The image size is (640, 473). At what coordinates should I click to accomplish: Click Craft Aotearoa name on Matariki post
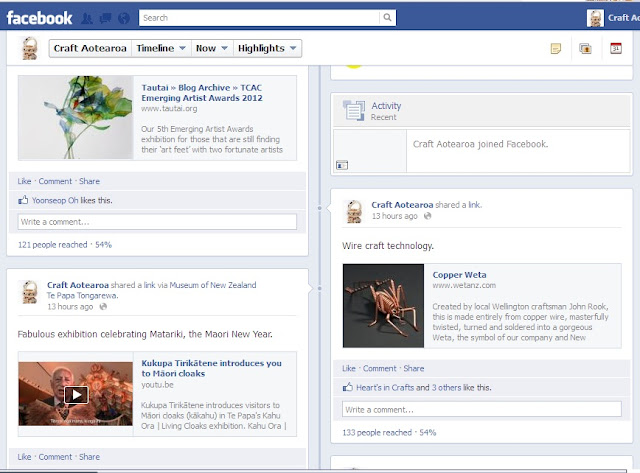(x=78, y=285)
